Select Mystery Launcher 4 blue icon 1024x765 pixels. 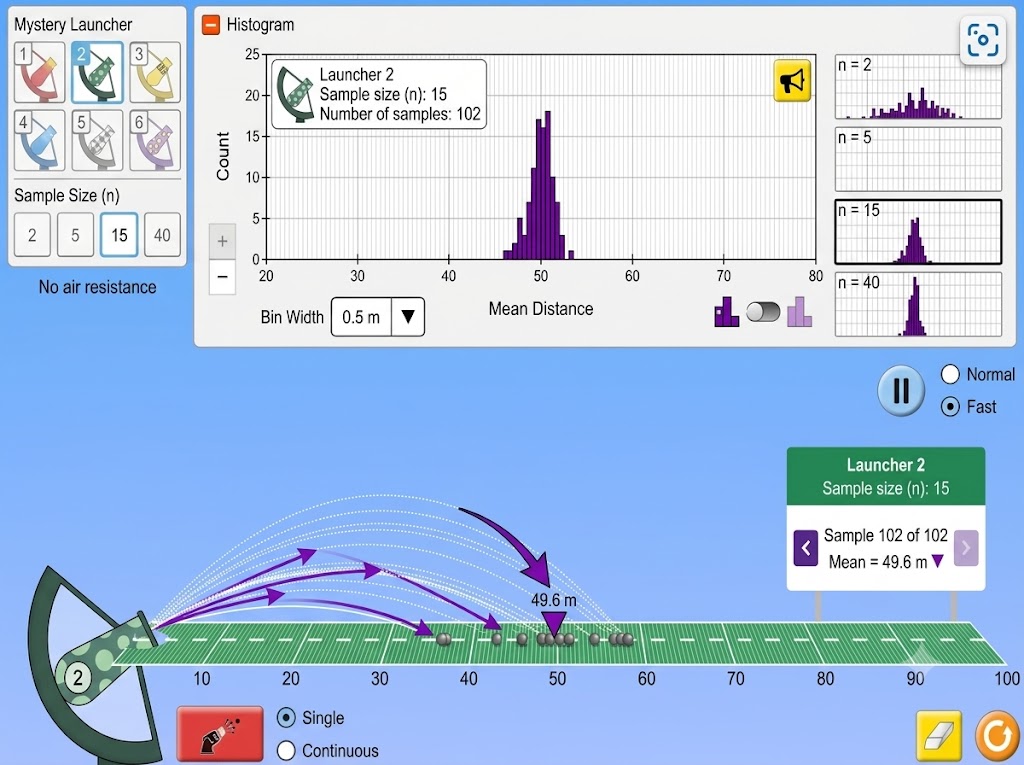40,140
